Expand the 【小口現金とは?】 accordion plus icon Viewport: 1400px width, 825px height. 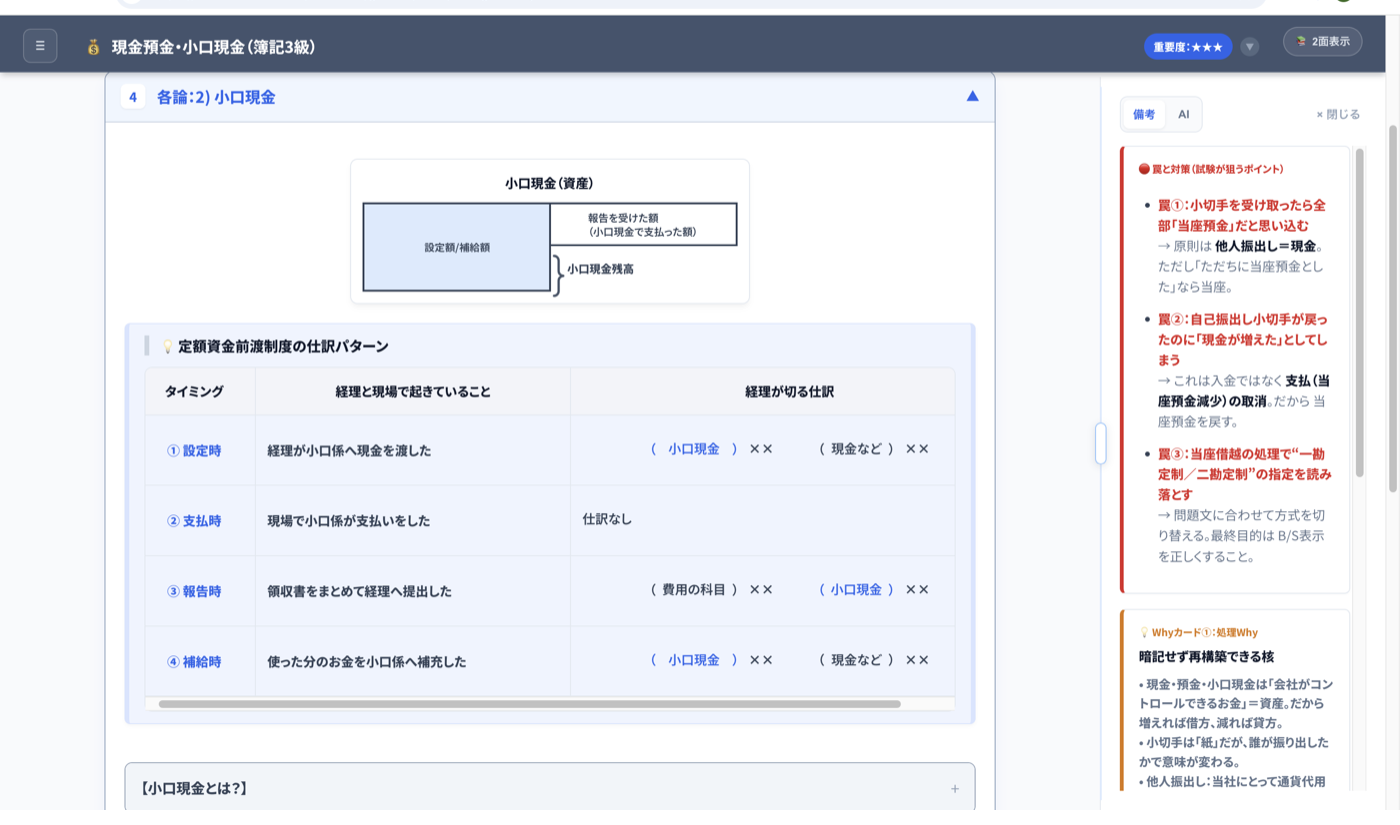[x=955, y=789]
